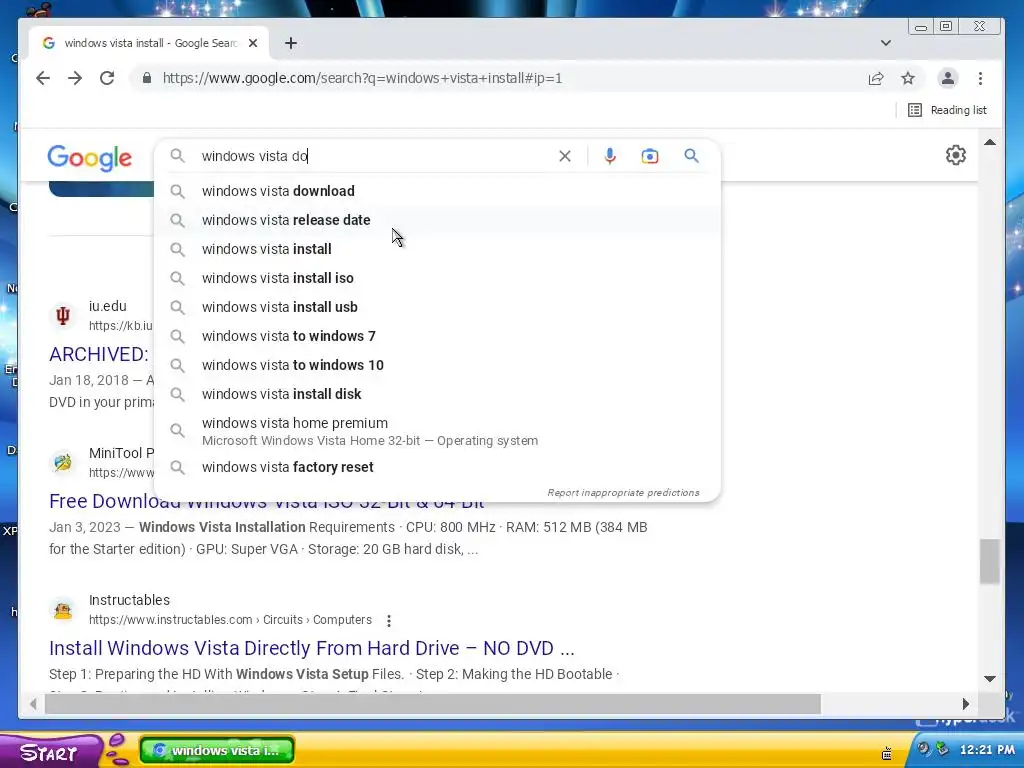Image resolution: width=1024 pixels, height=768 pixels.
Task: Open a new browser tab
Action: coord(291,43)
